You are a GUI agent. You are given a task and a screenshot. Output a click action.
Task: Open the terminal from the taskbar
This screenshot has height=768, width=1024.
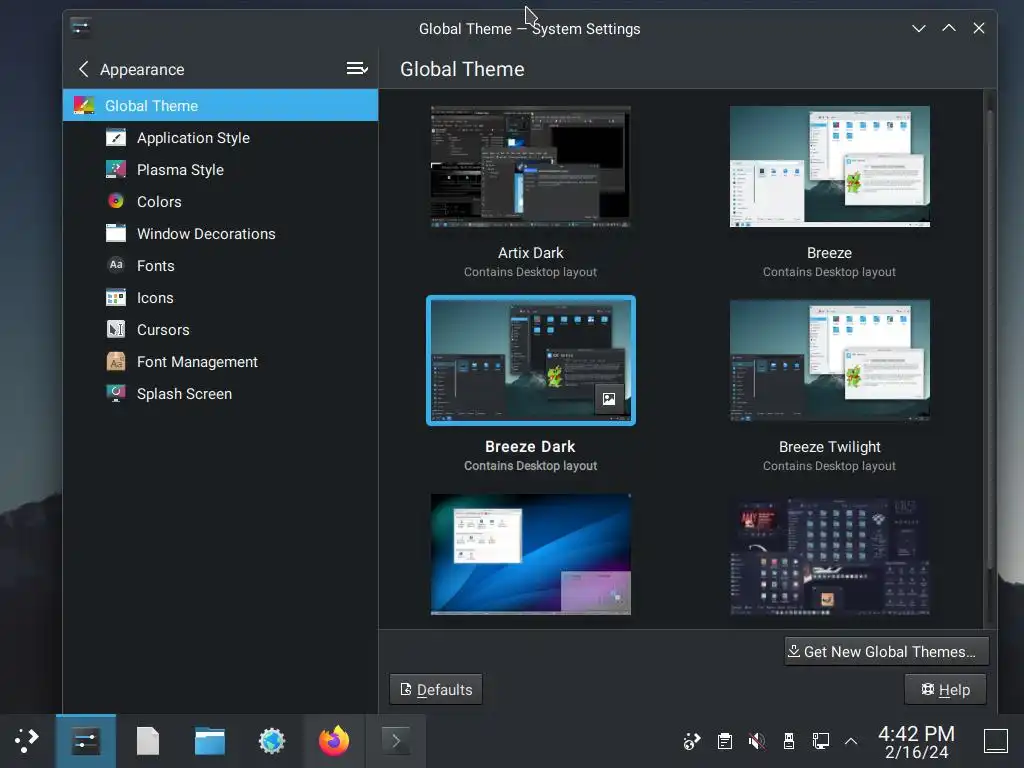click(396, 741)
